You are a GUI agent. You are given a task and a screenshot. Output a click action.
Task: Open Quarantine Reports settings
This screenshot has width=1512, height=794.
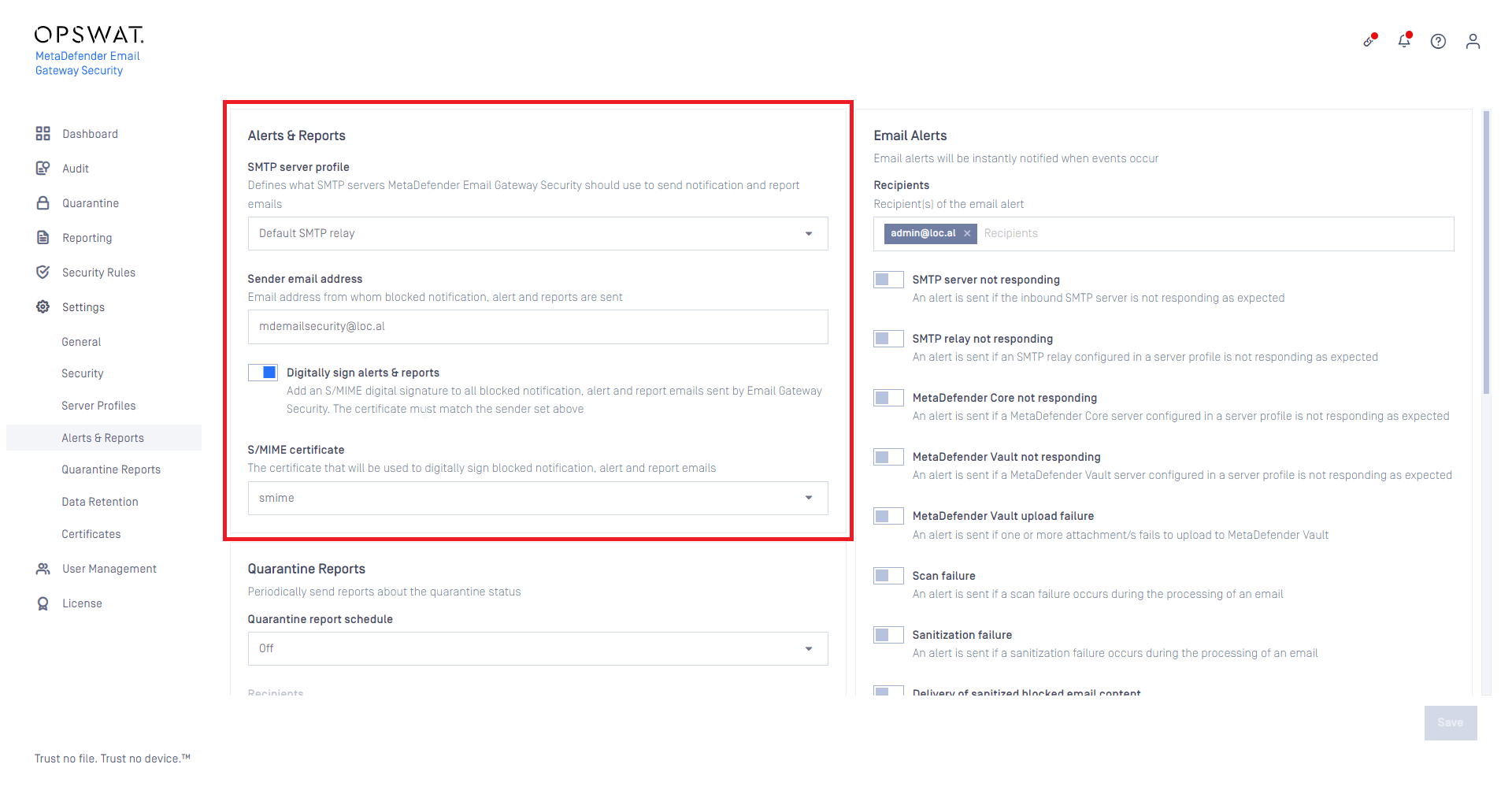point(111,469)
